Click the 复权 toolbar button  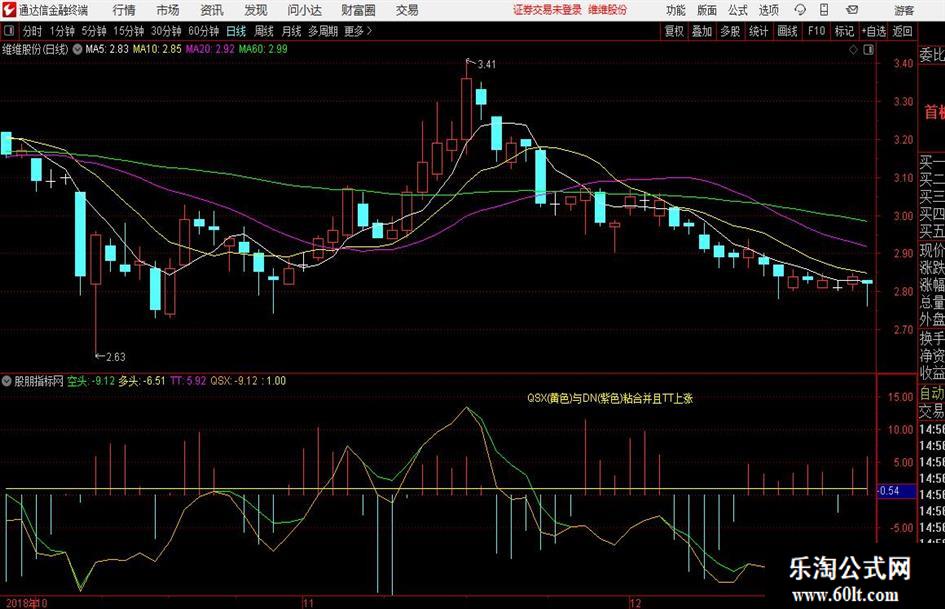point(674,31)
